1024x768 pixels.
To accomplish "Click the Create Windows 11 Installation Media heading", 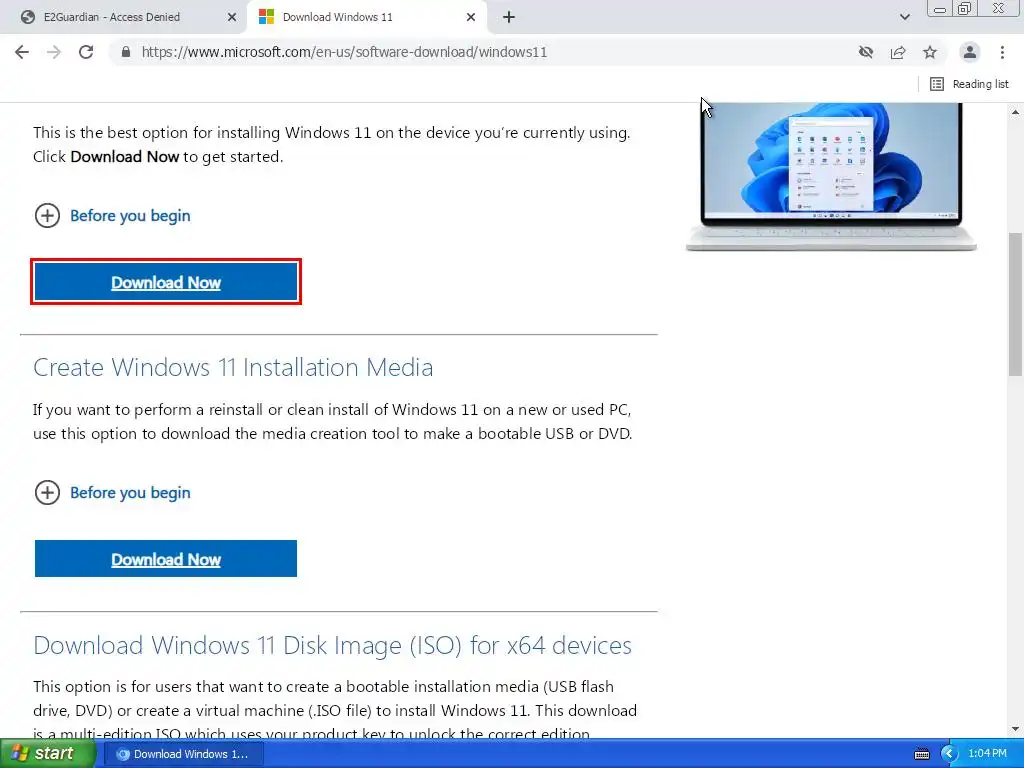I will [x=233, y=367].
